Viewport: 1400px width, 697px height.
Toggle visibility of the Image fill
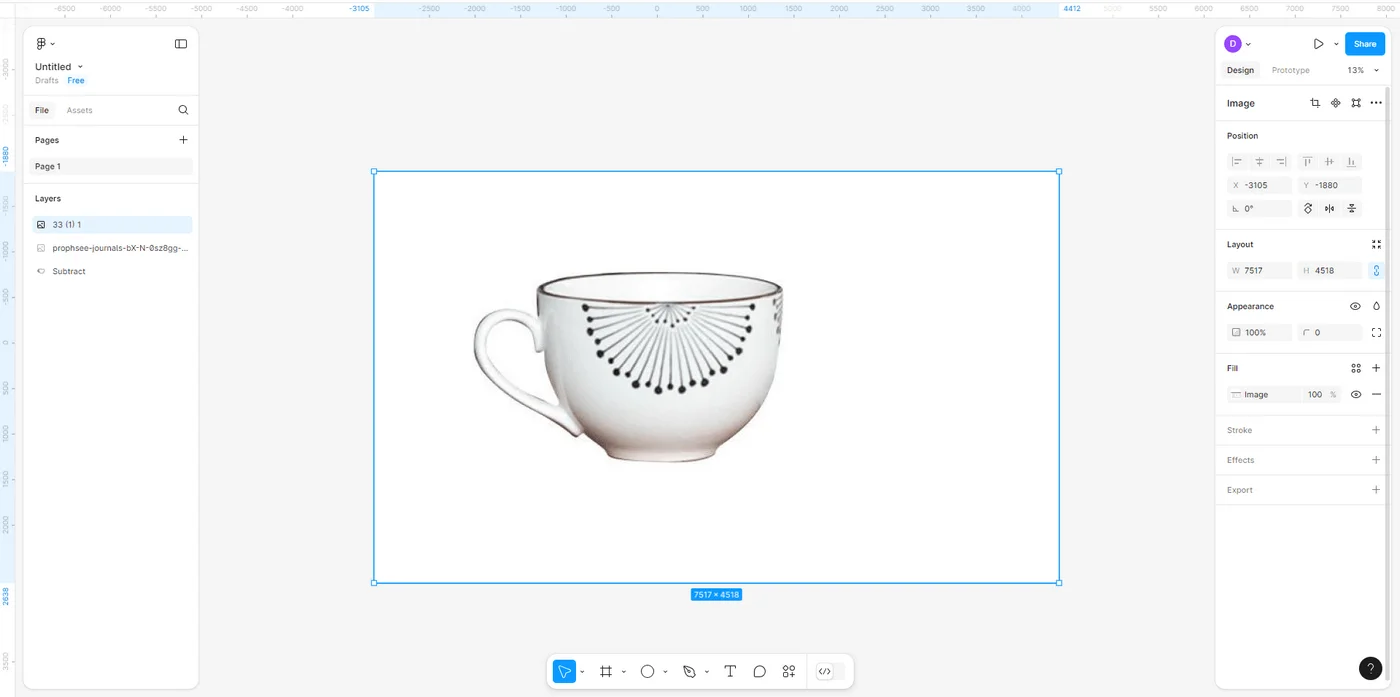pos(1356,395)
